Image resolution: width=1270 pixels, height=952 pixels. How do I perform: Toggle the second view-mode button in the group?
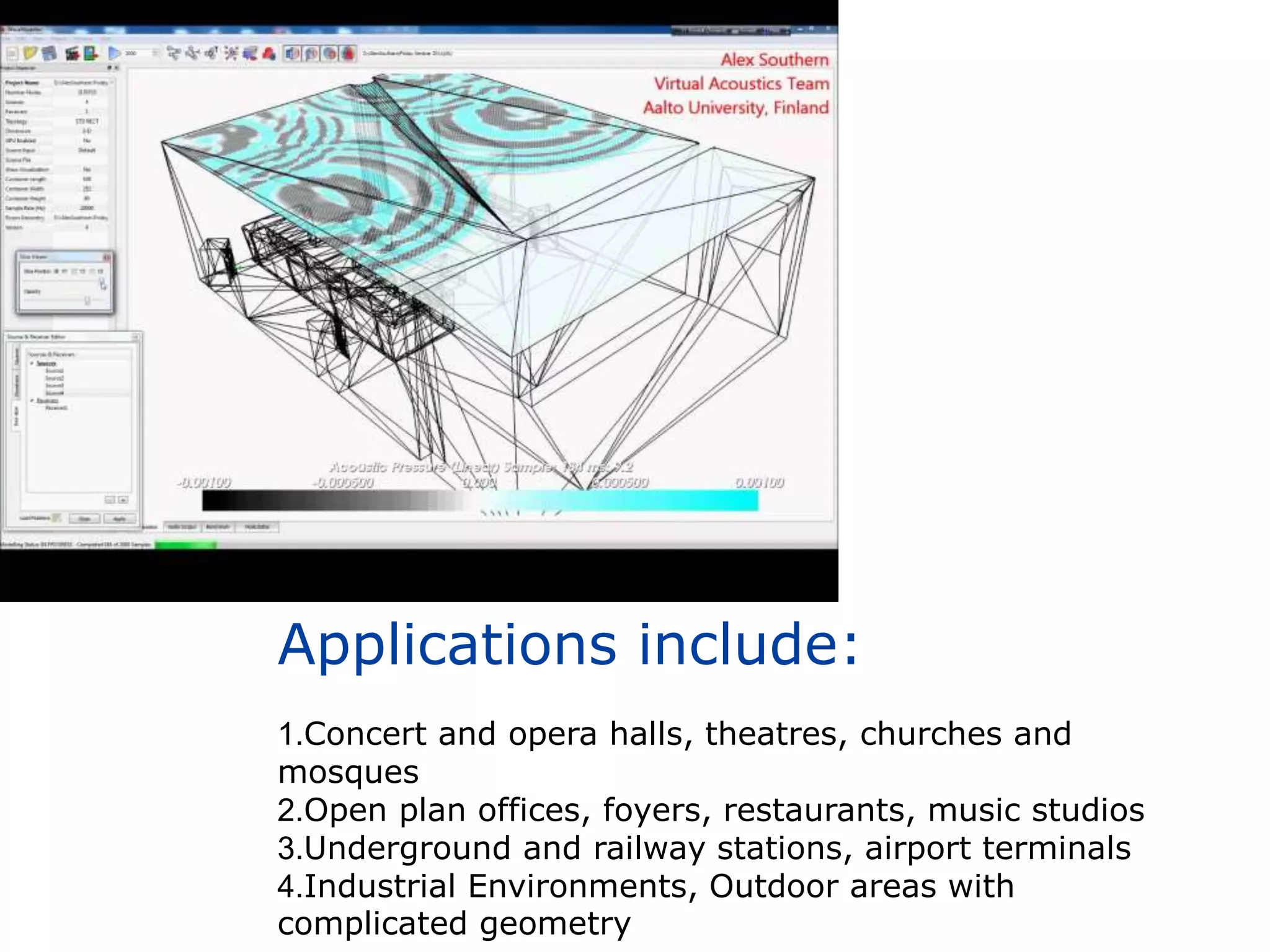pos(311,54)
